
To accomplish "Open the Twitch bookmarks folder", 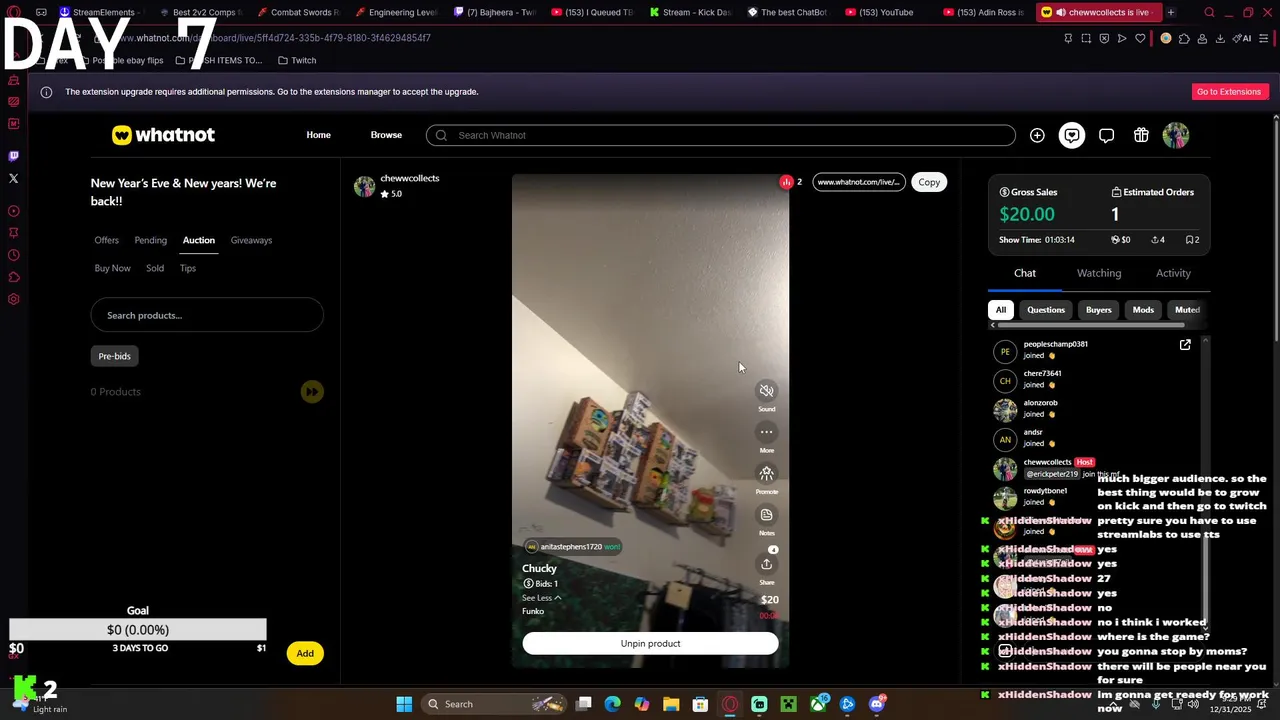I will [297, 61].
